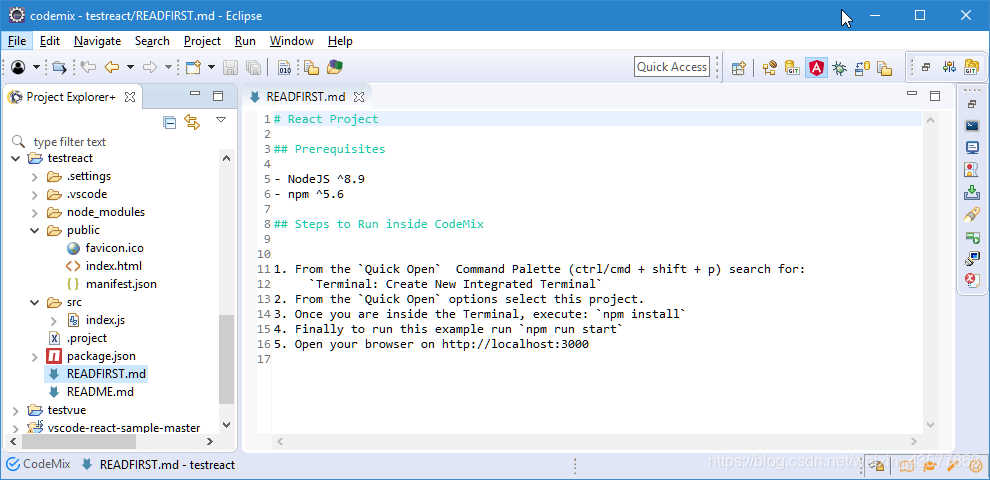Image resolution: width=990 pixels, height=480 pixels.
Task: Focus the Quick Access search box
Action: [672, 67]
